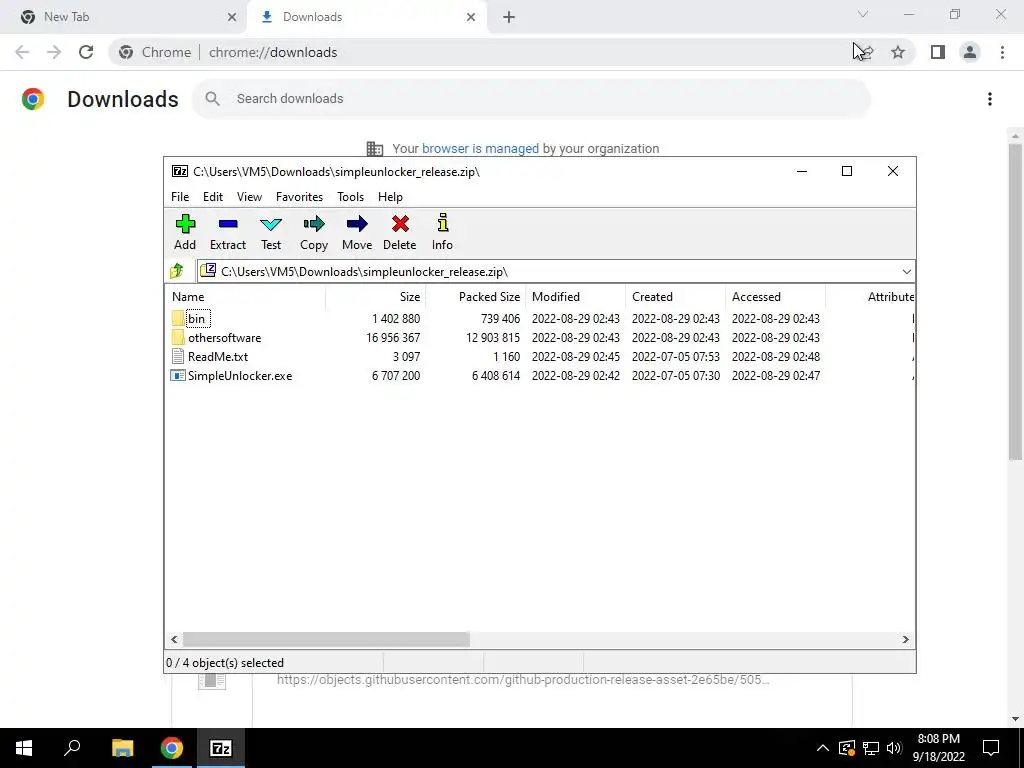Screen dimensions: 1024x768
Task: Go up one folder level in 7-Zip
Action: (177, 271)
